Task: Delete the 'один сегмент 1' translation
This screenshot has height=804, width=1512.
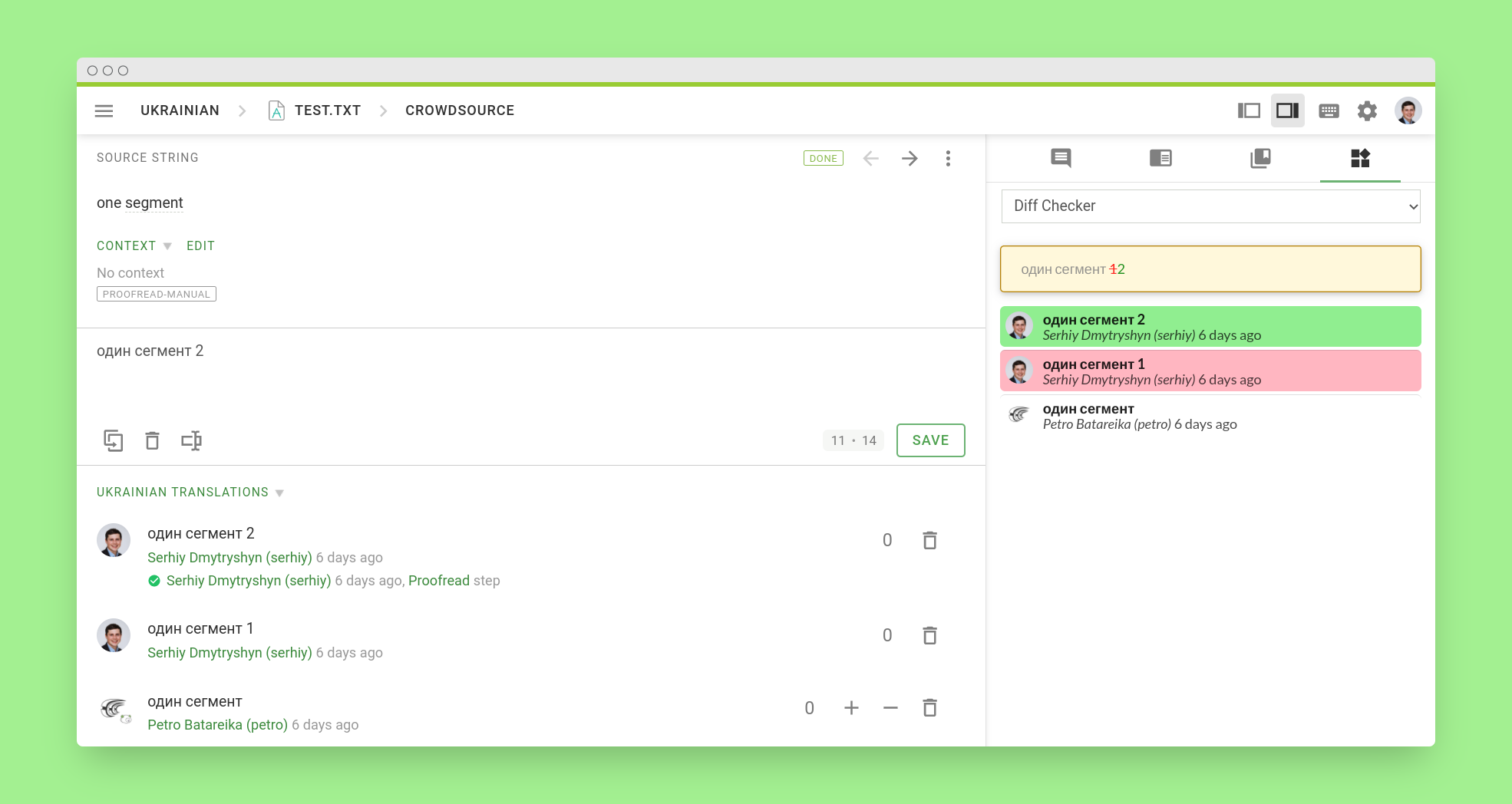Action: (929, 635)
